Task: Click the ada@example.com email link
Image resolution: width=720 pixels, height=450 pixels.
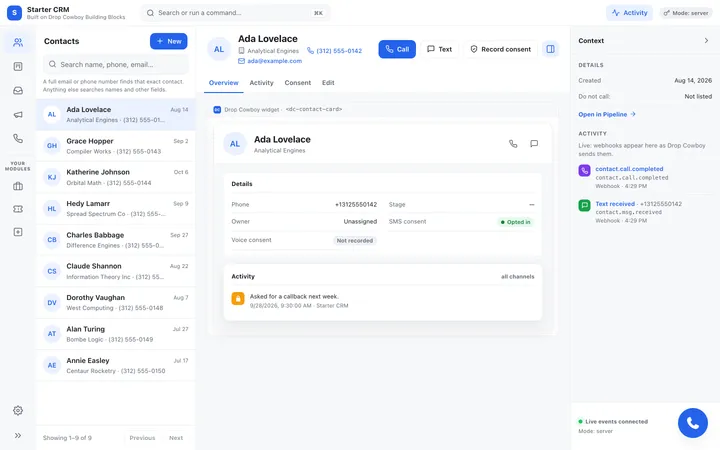Action: pyautogui.click(x=270, y=61)
